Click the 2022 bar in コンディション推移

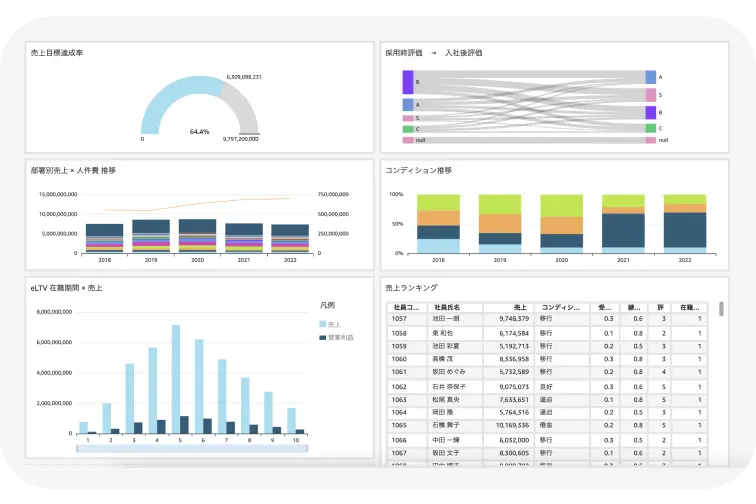click(x=685, y=224)
